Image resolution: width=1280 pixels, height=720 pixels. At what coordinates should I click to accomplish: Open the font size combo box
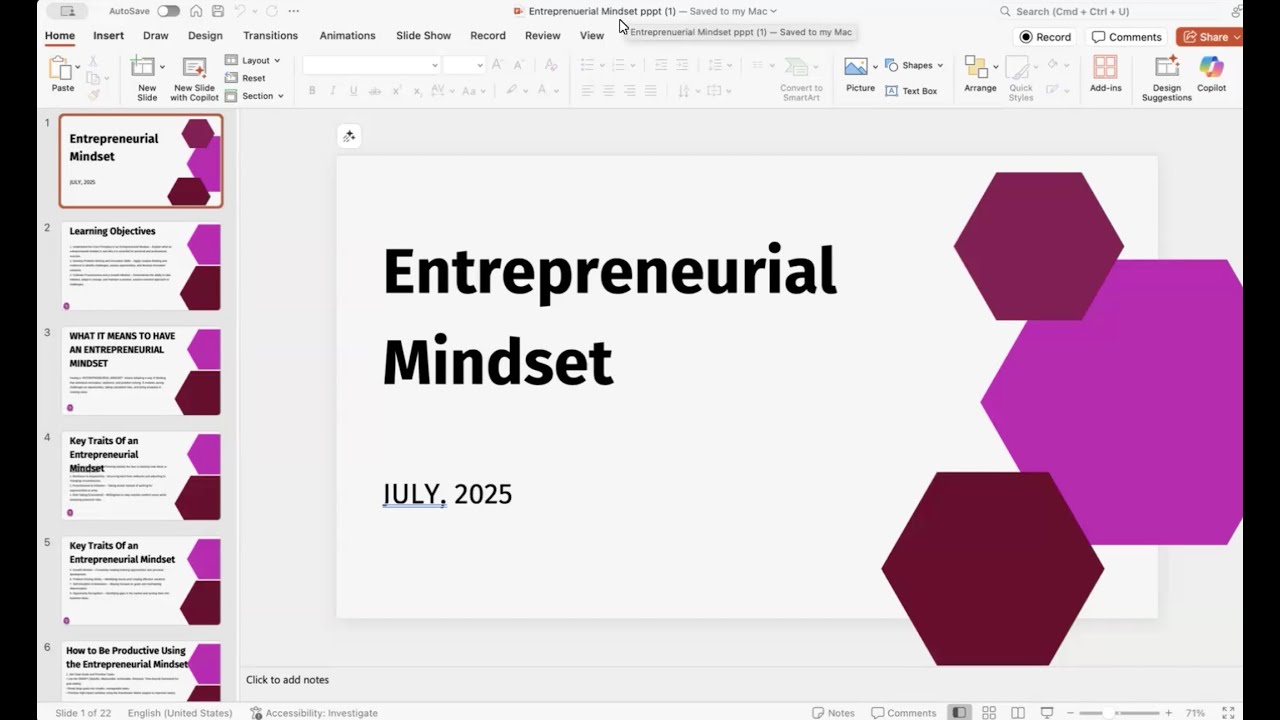pyautogui.click(x=464, y=65)
